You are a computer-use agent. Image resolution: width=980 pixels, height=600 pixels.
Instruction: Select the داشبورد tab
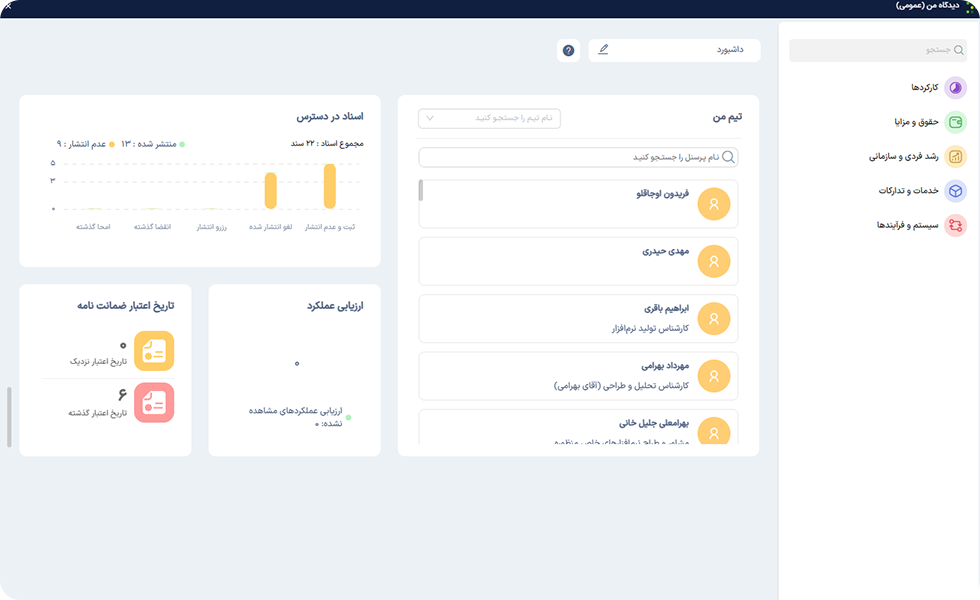coord(730,49)
